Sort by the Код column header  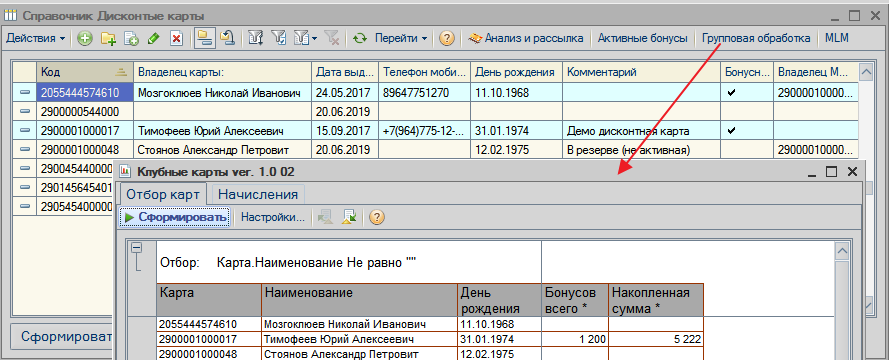tap(85, 72)
